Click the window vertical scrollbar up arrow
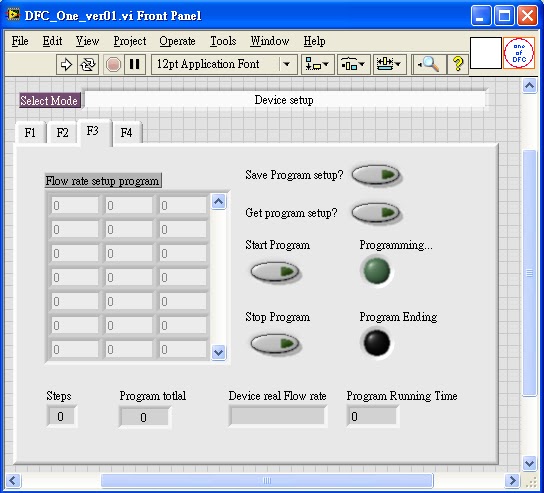This screenshot has width=544, height=493. [x=530, y=85]
